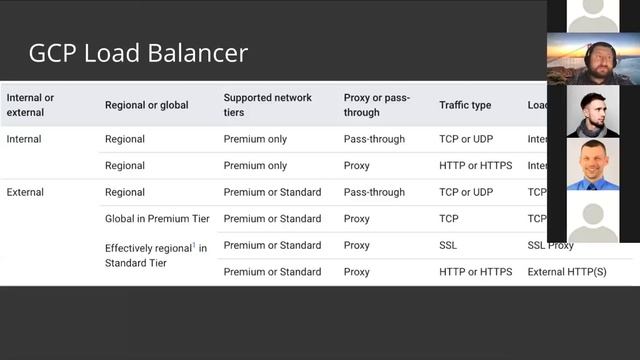
Task: Click the bottom gray avatar placeholder participant
Action: click(x=593, y=216)
